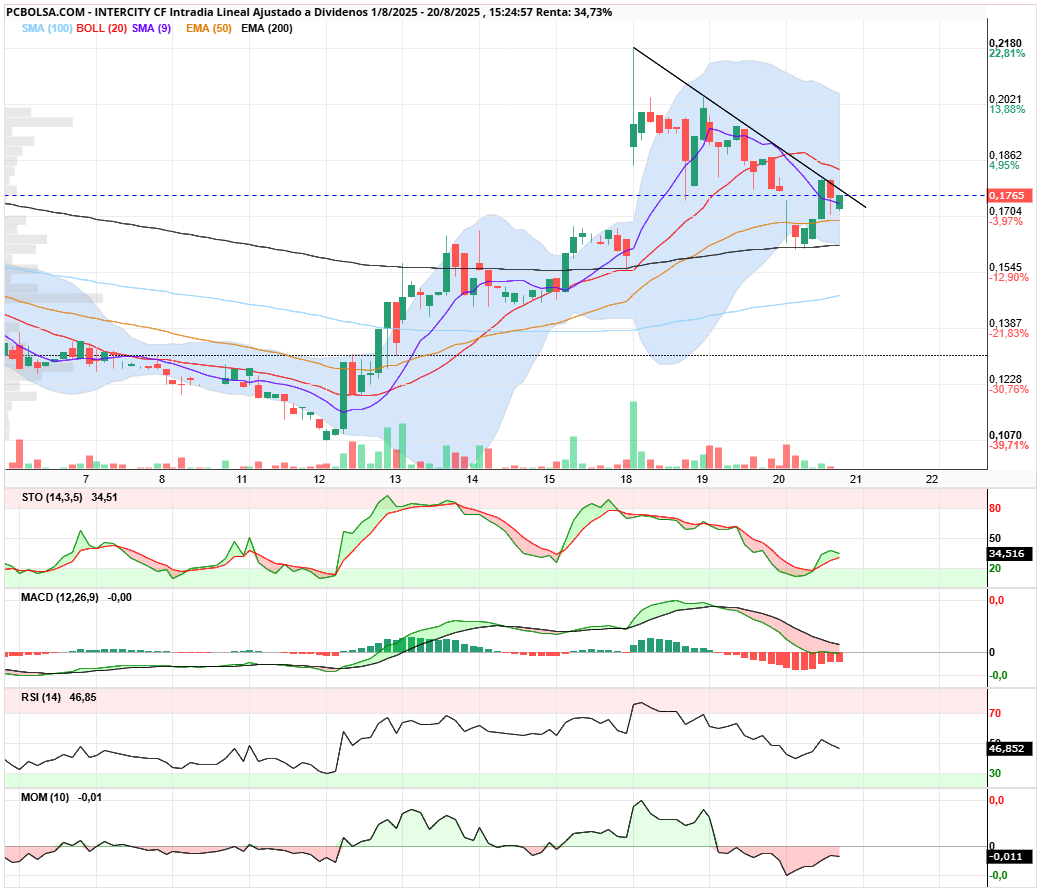Click the MACD (12,26,9) indicator label
Screen dimensions: 1041x892
(60, 597)
